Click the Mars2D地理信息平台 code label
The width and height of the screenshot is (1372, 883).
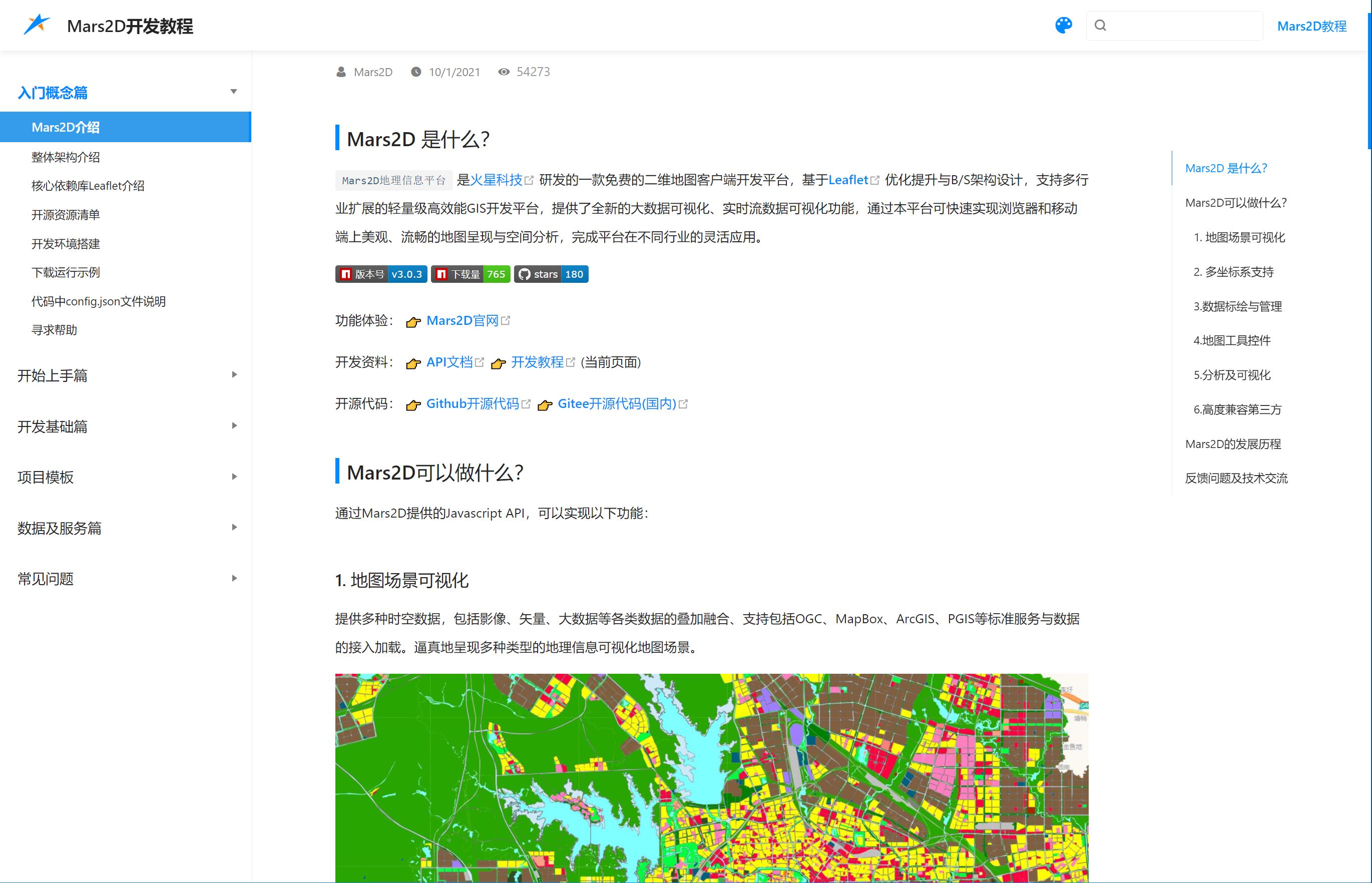[394, 180]
